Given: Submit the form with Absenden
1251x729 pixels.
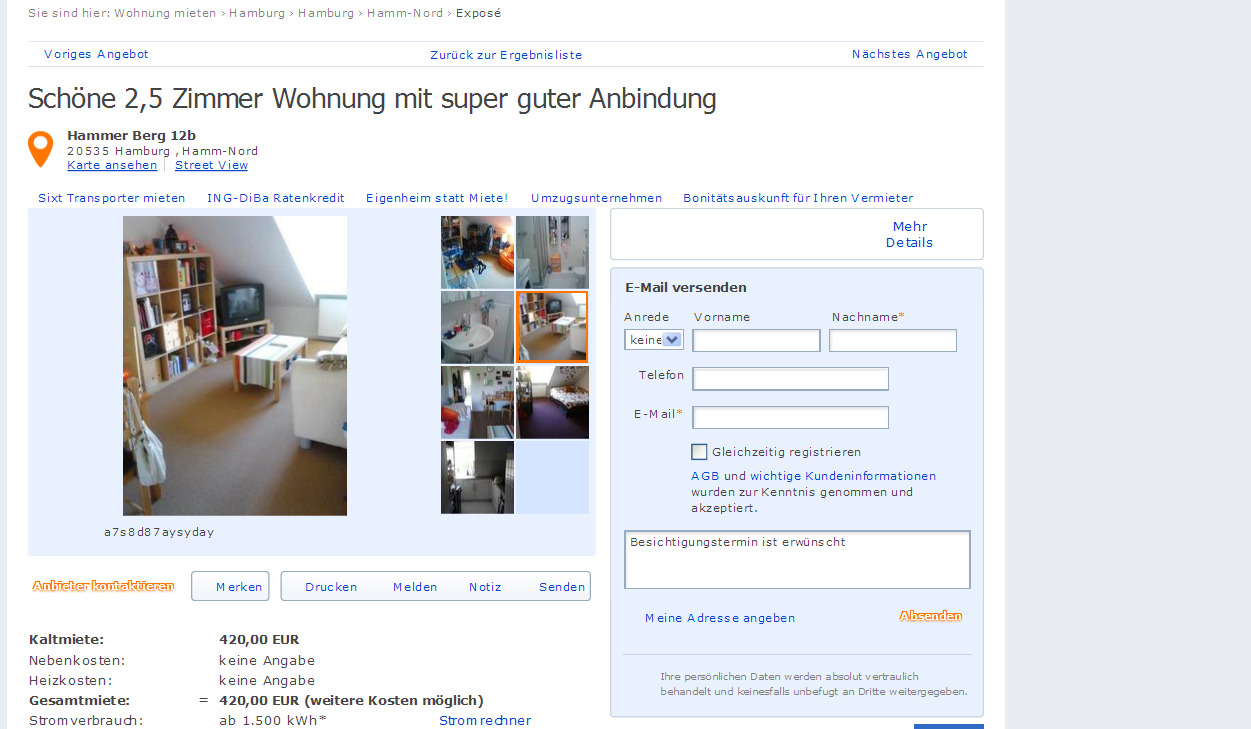Looking at the screenshot, I should click(930, 616).
